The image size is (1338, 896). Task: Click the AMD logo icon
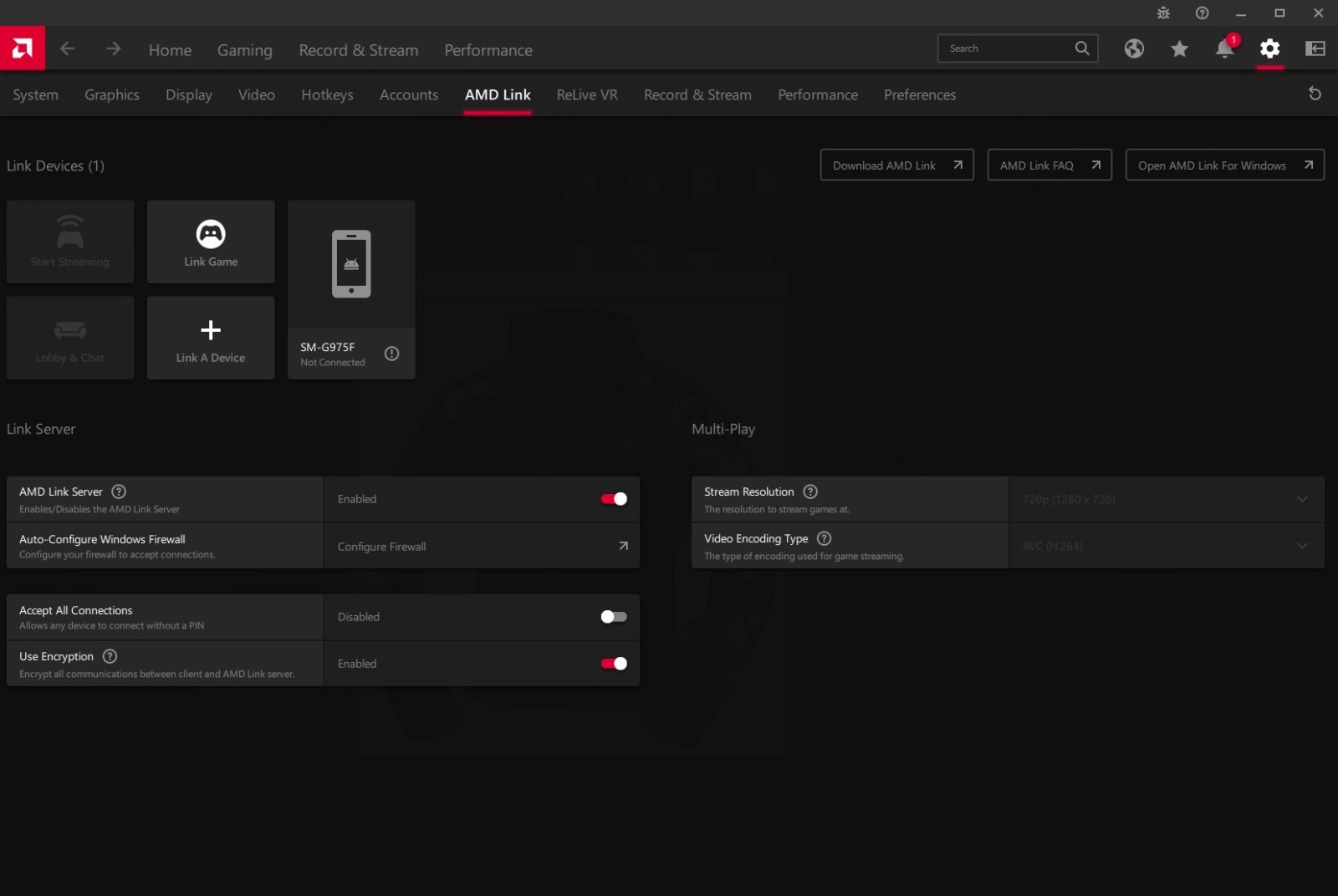23,48
